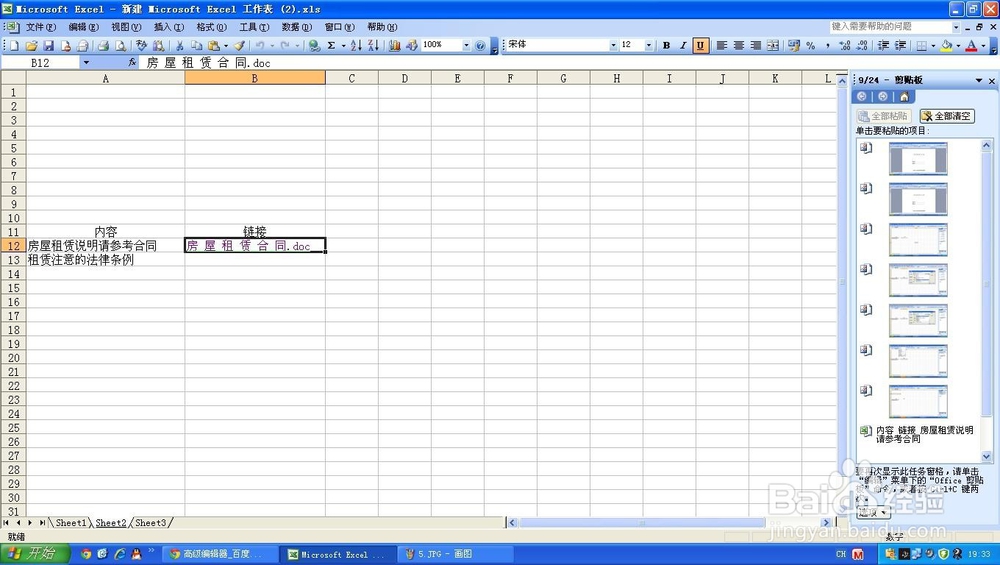Increase decimal places

[845, 45]
